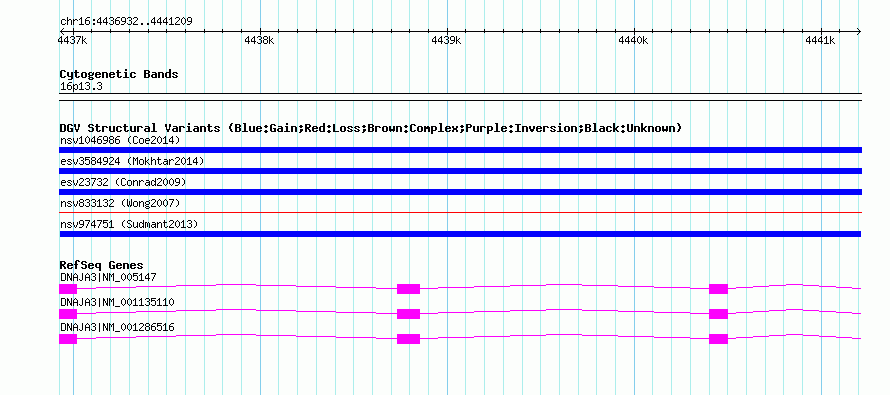Select the 4438k ruler tick label

tap(259, 41)
